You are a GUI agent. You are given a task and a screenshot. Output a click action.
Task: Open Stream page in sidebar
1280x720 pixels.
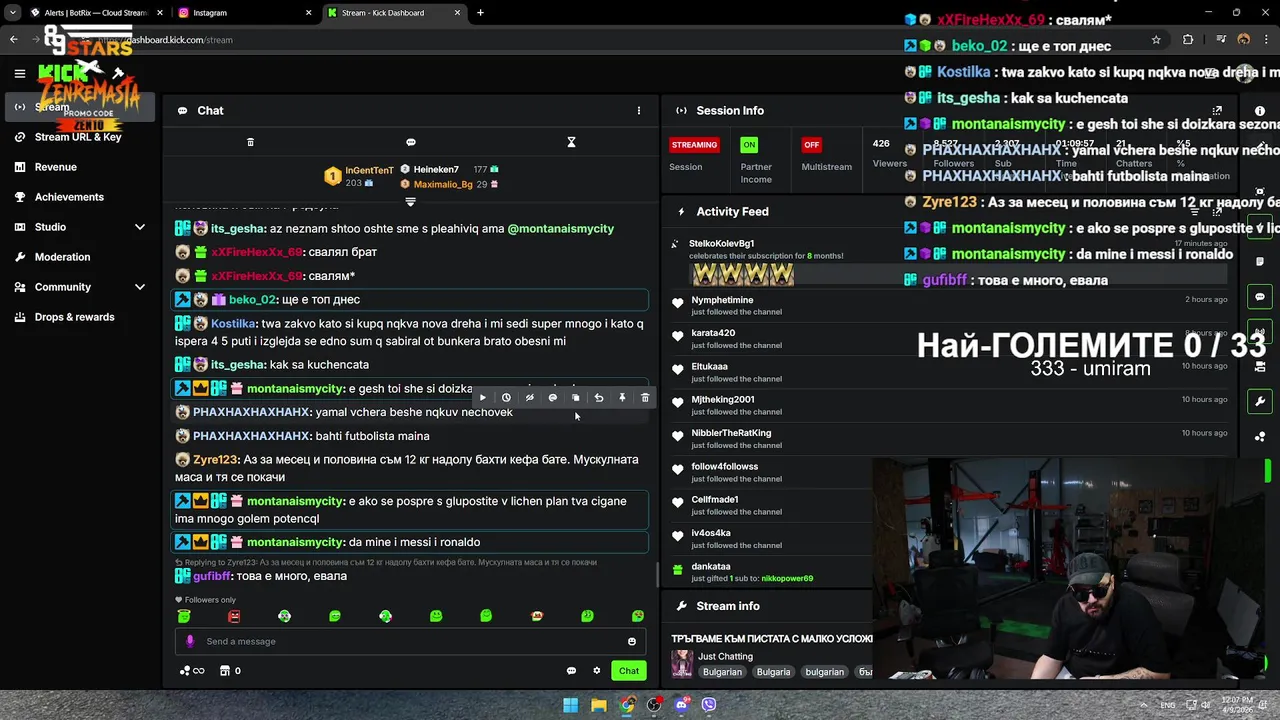point(78,107)
